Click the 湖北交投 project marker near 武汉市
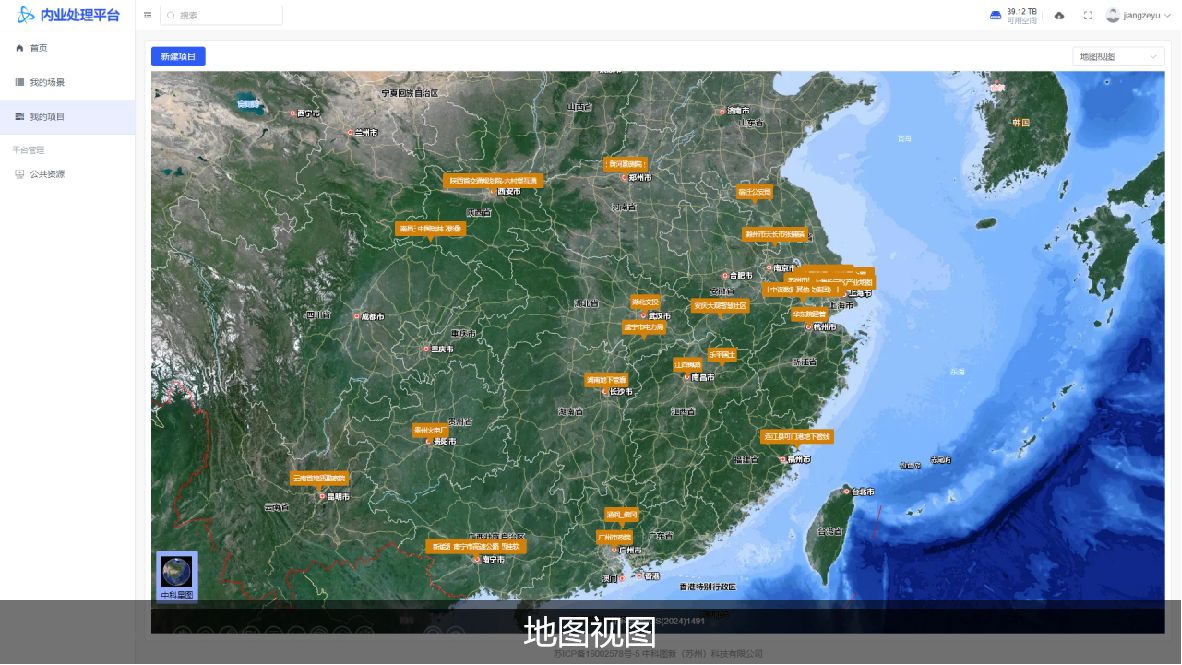 (x=645, y=302)
